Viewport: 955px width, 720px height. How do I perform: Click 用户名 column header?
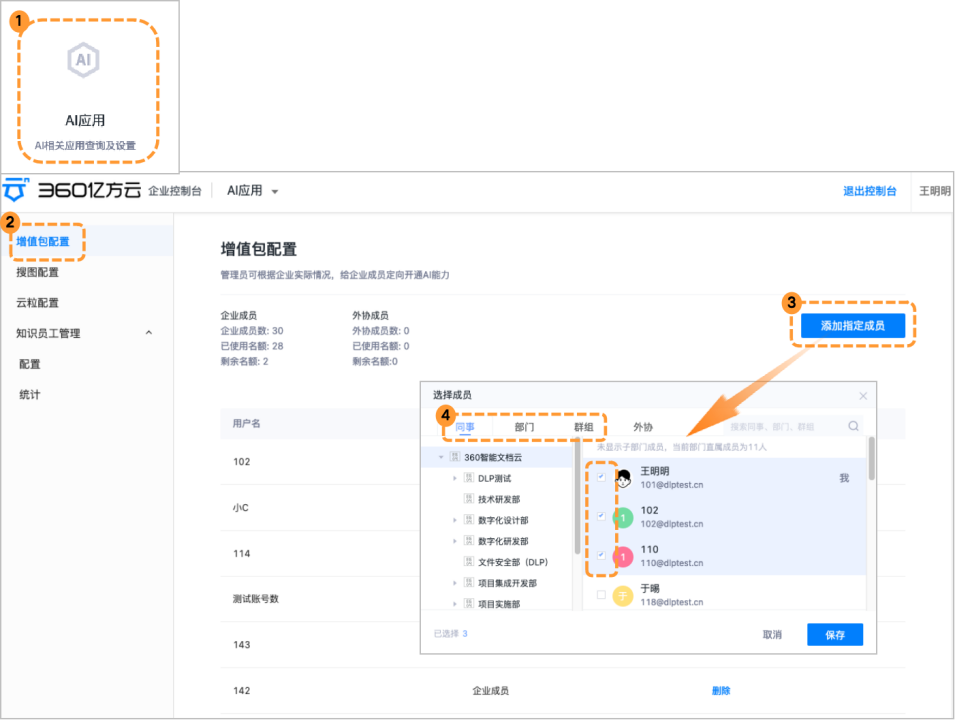pos(246,423)
